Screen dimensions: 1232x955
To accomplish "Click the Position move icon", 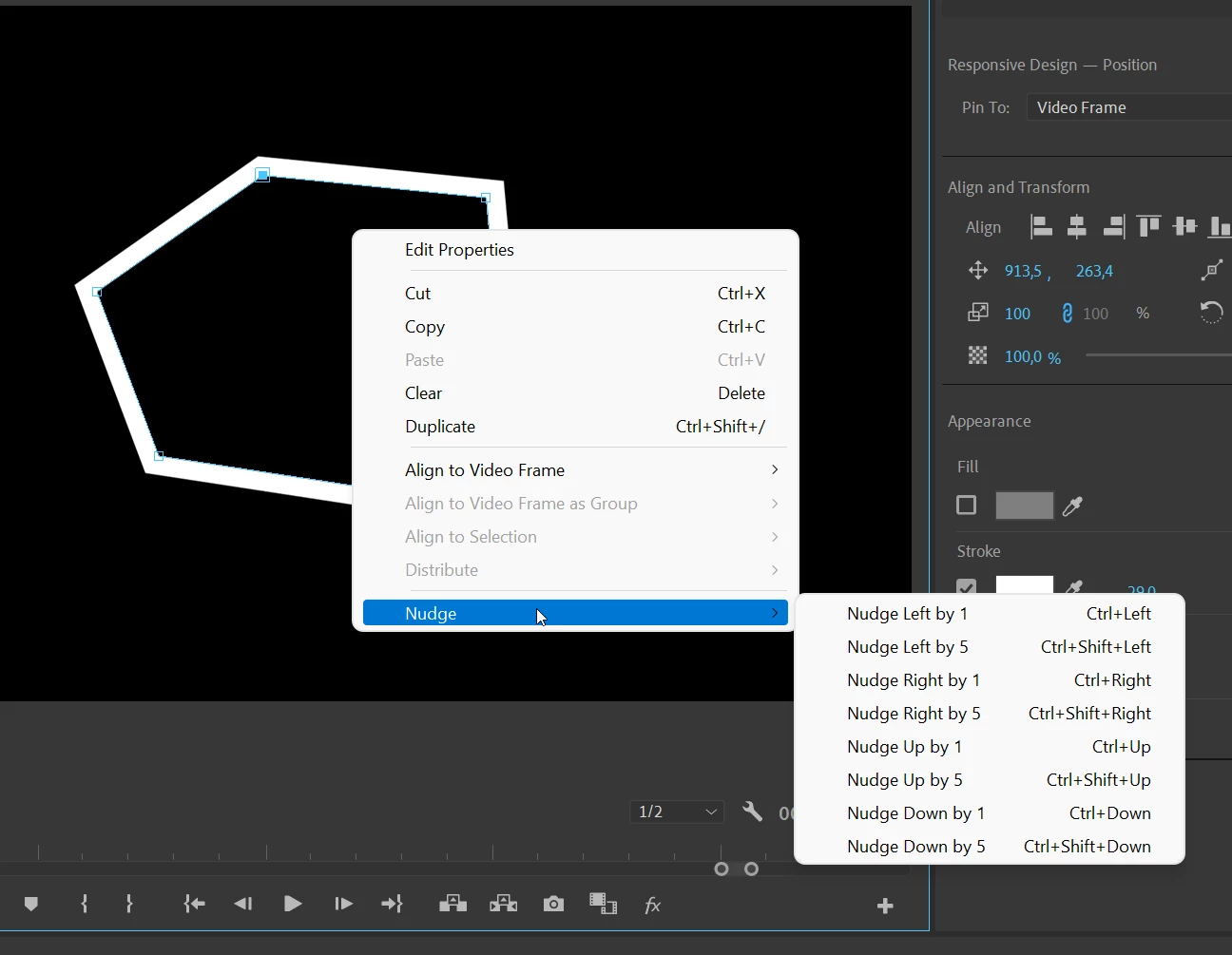I will pyautogui.click(x=978, y=271).
